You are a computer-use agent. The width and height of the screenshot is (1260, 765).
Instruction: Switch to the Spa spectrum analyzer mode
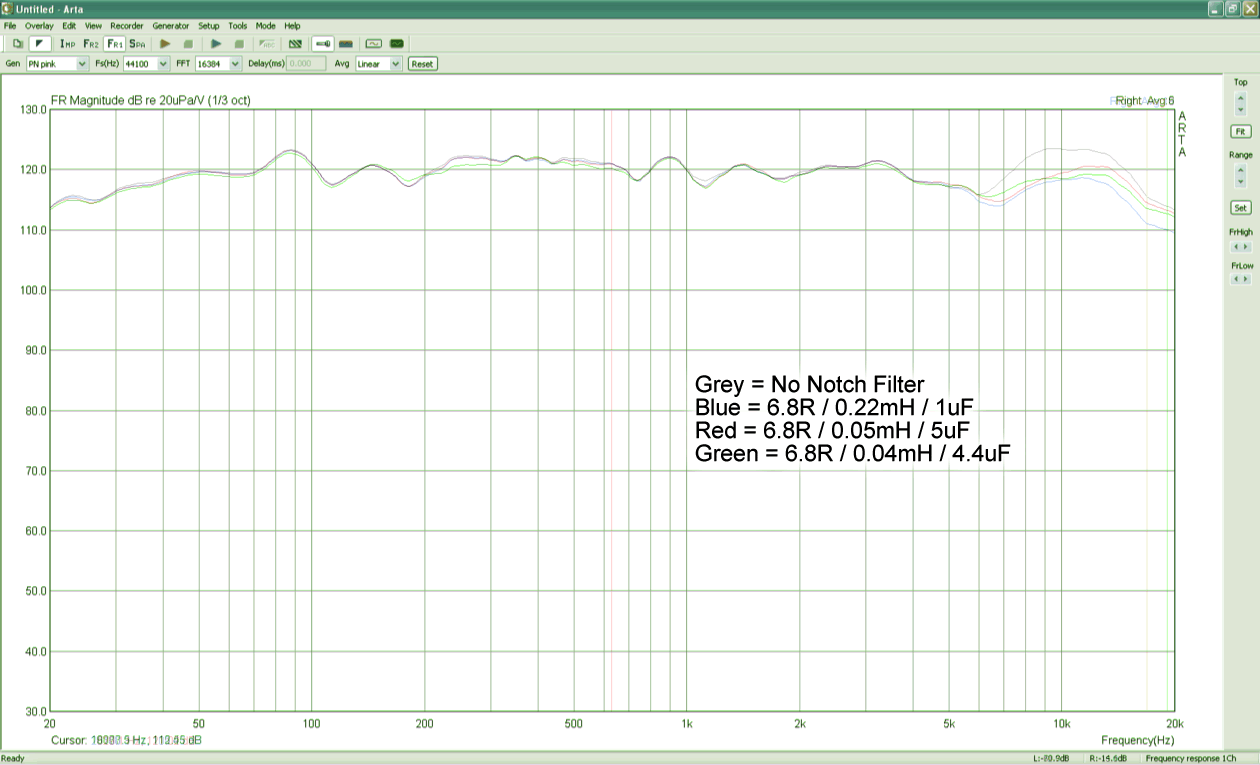tap(138, 43)
